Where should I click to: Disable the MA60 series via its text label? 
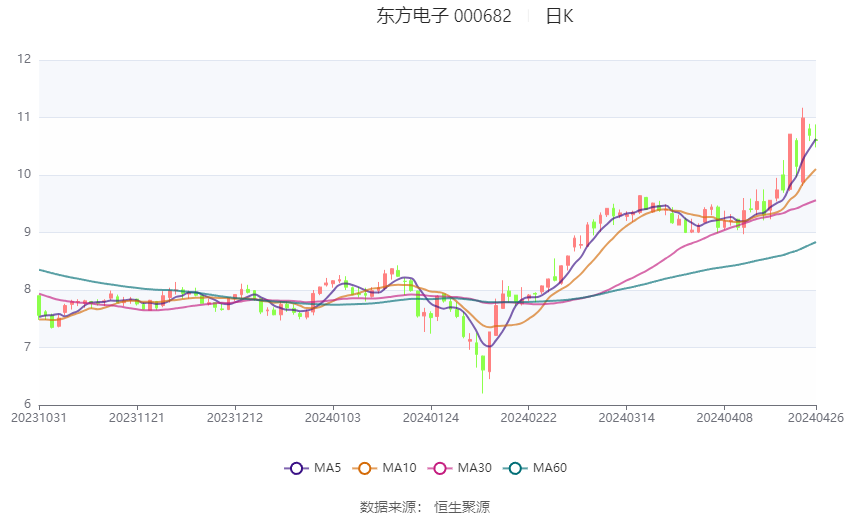549,468
